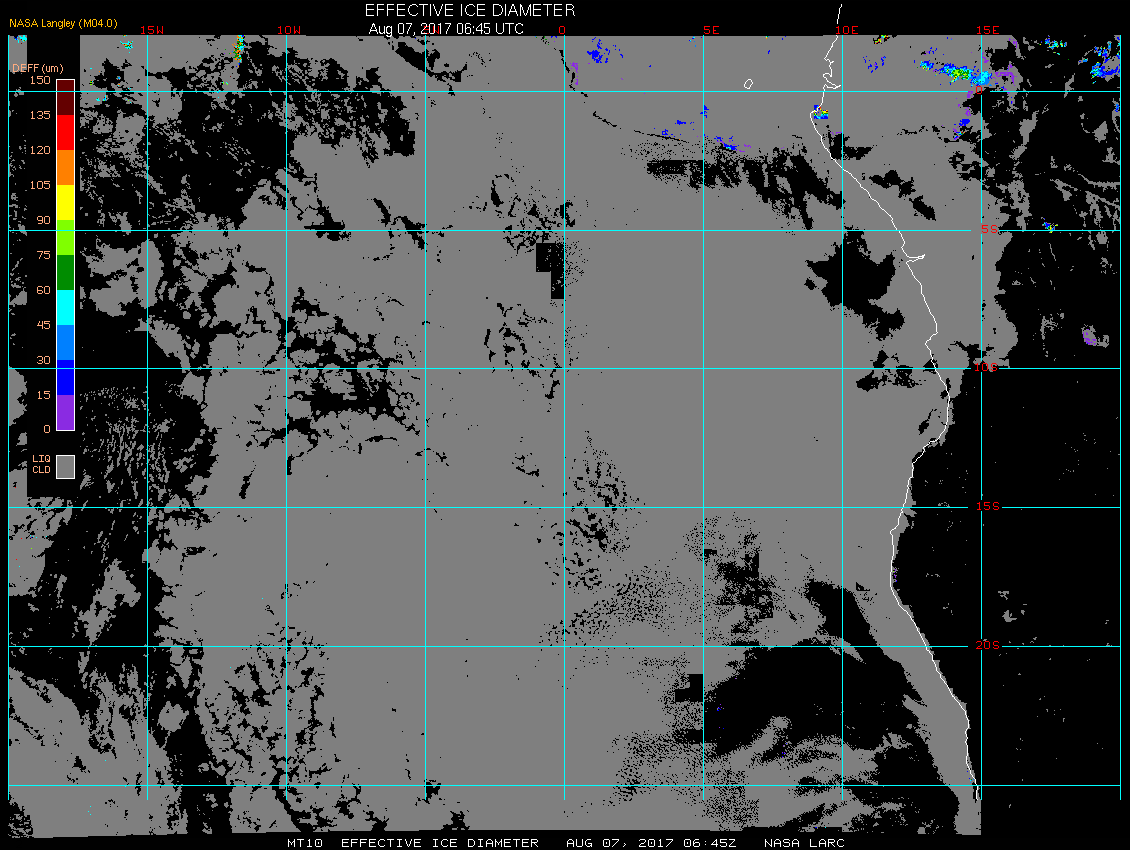The width and height of the screenshot is (1130, 850).
Task: Click the large 'EFFECTIVE ICE DIAMETER' heading
Action: 470,10
